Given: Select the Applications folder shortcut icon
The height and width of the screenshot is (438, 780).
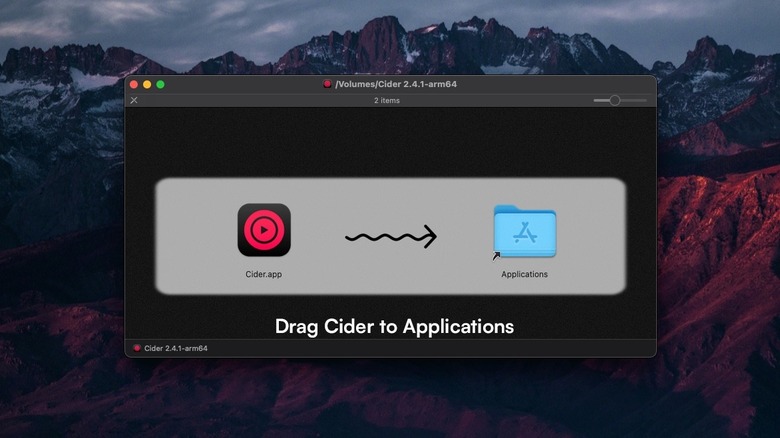Looking at the screenshot, I should coord(524,232).
